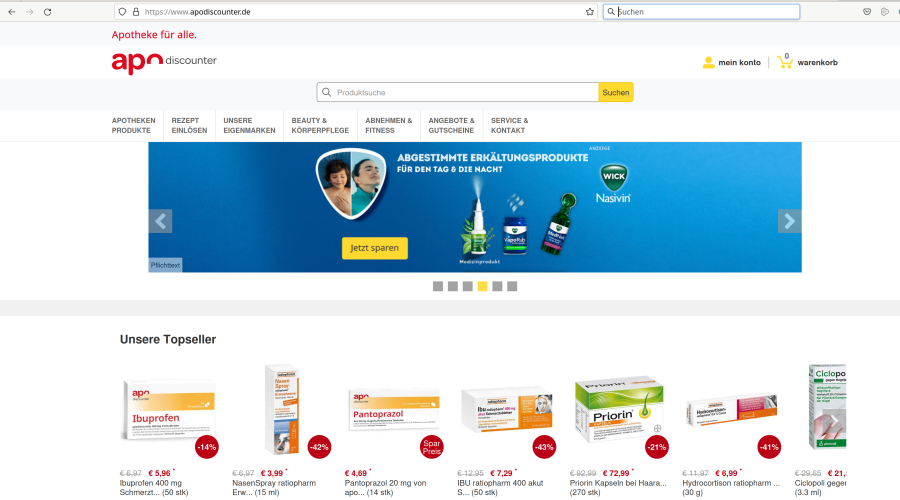Click the Jetzt sparen banner button
The image size is (900, 500).
click(x=375, y=248)
